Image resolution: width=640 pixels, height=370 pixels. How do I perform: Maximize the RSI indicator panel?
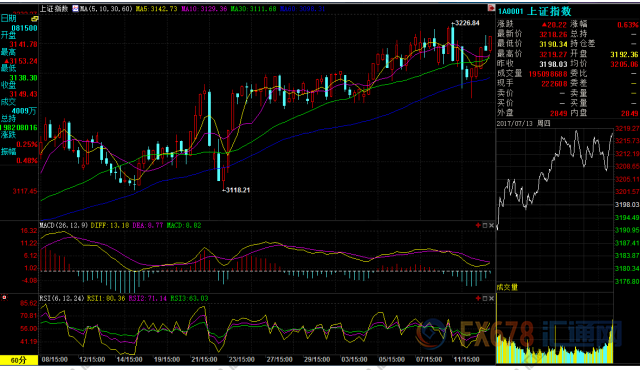(x=485, y=298)
